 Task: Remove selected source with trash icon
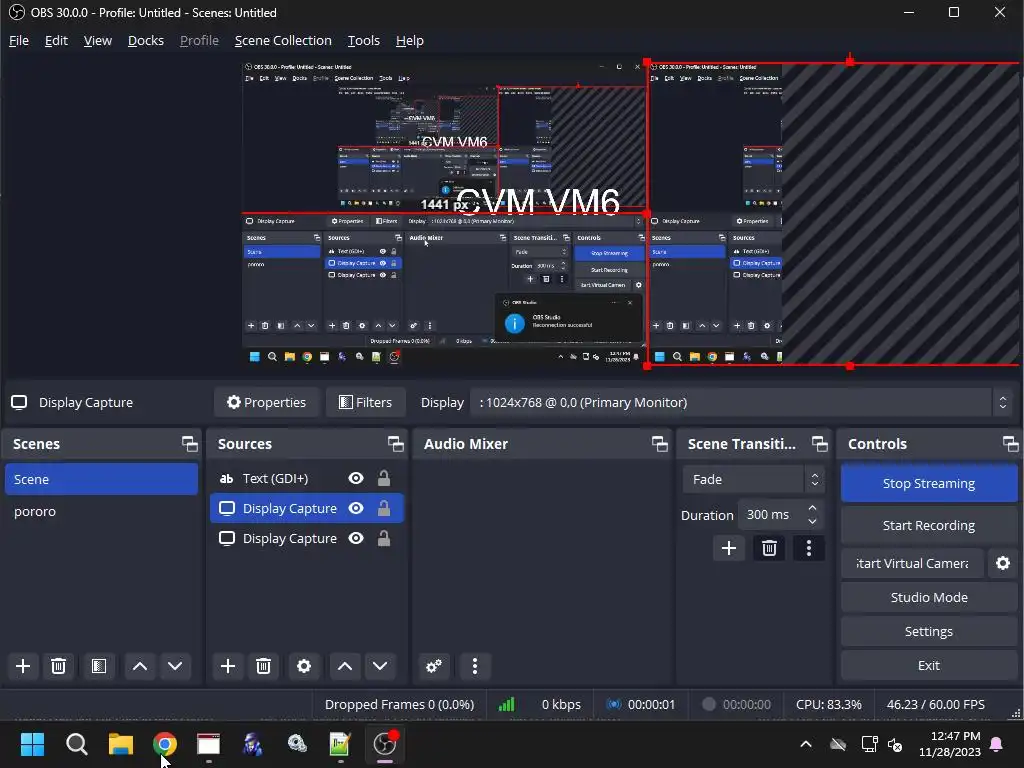coord(263,666)
